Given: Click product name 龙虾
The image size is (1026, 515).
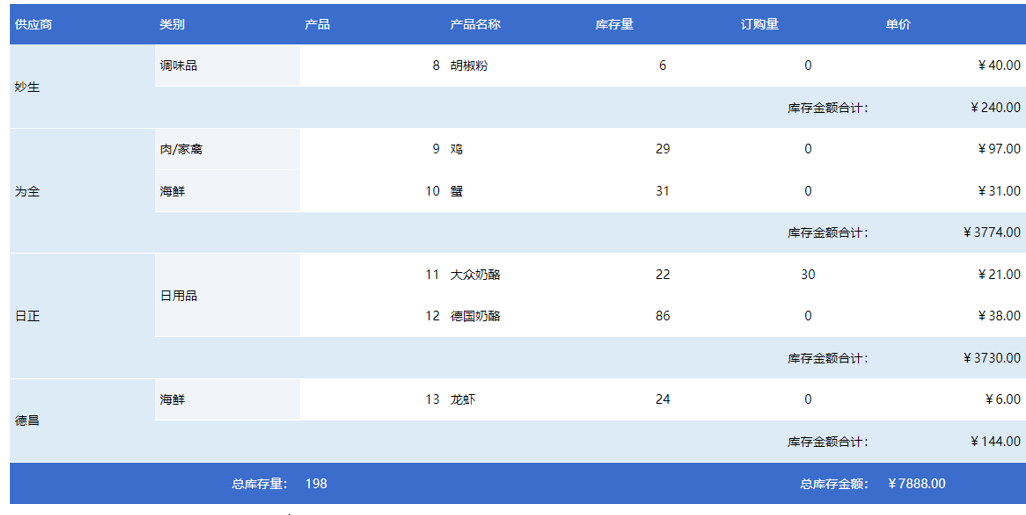Looking at the screenshot, I should [x=463, y=399].
